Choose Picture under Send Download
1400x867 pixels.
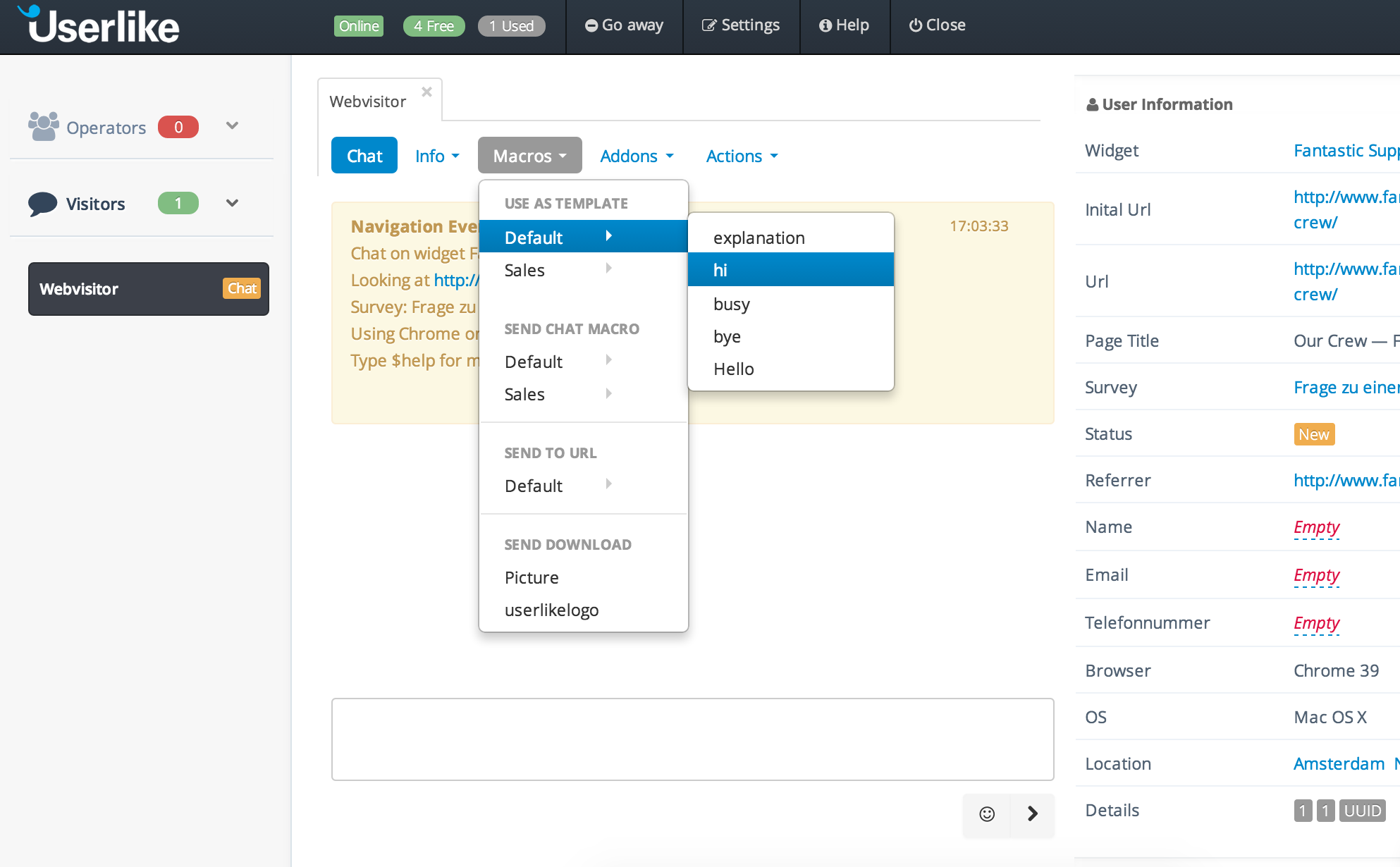[x=583, y=577]
